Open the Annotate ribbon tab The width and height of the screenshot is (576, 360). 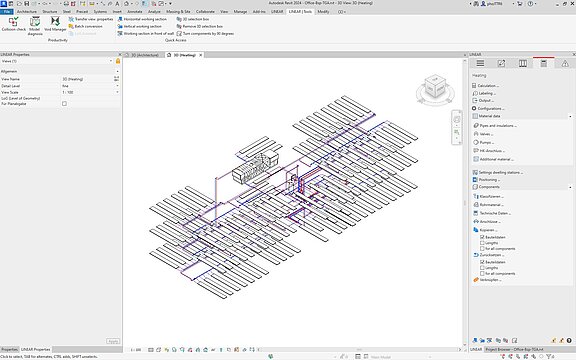(x=134, y=12)
